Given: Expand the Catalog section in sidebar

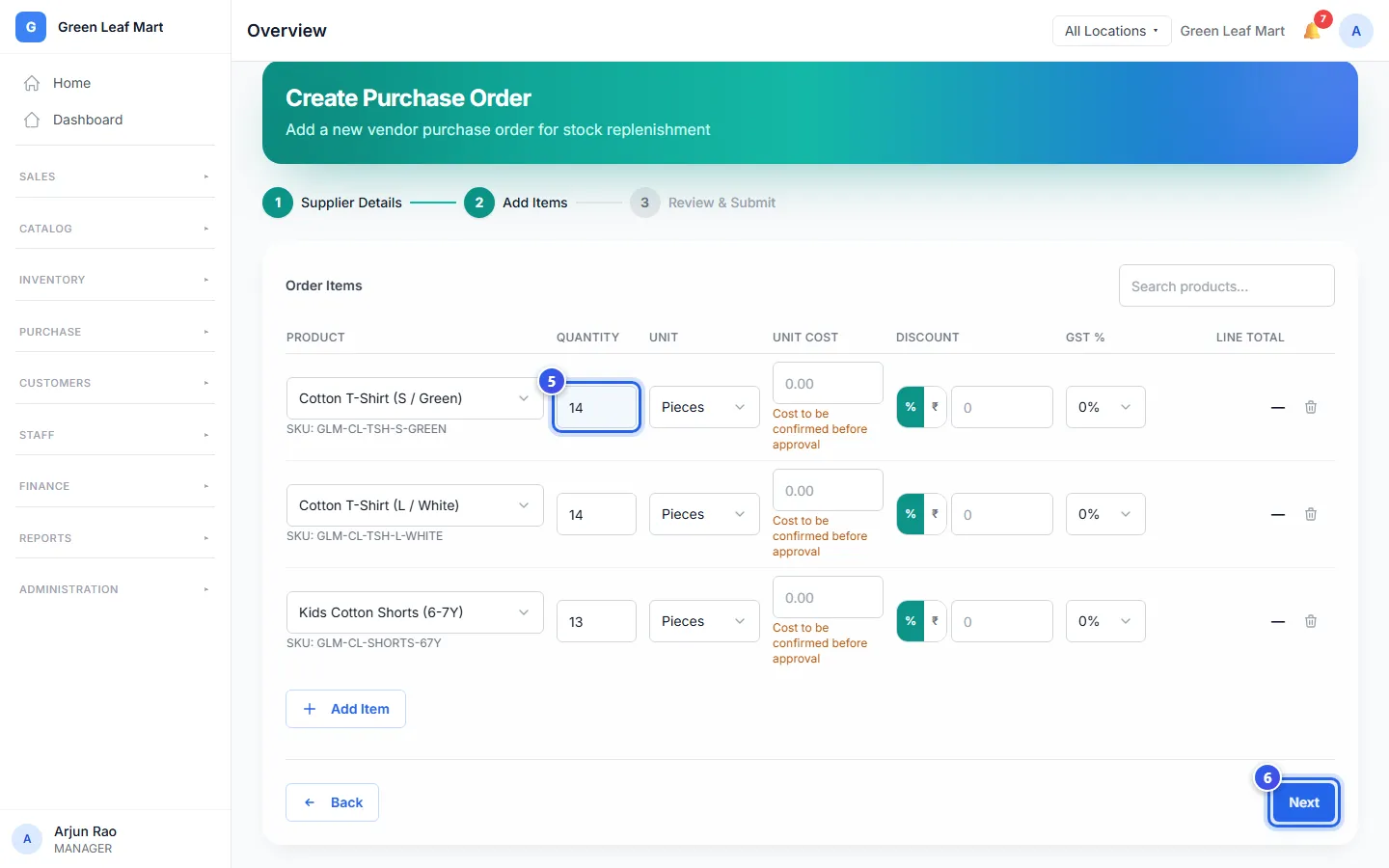Looking at the screenshot, I should (116, 229).
